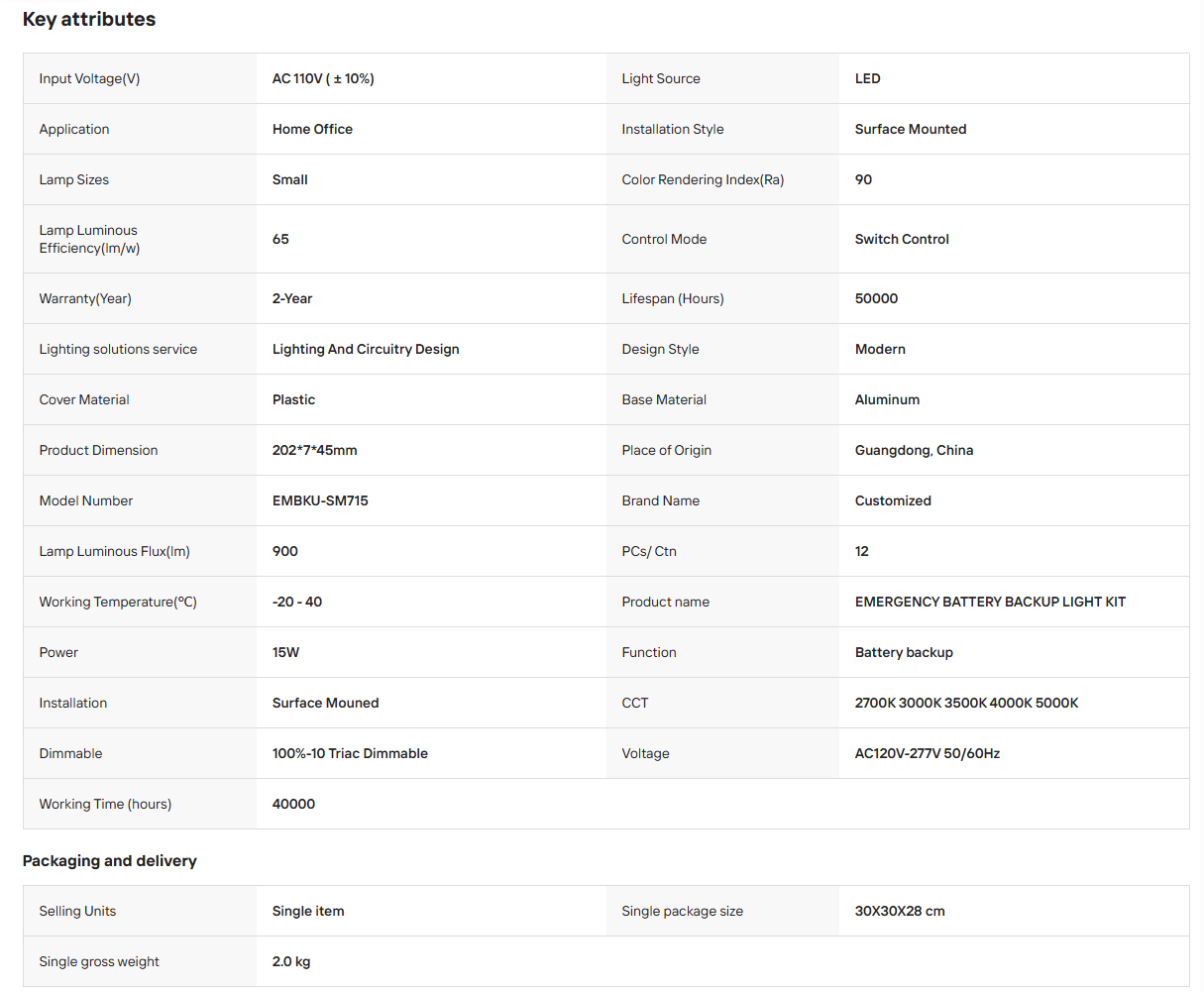Select the 2700K 3000K 3500K 4000K 5000K CCT value

(x=966, y=703)
